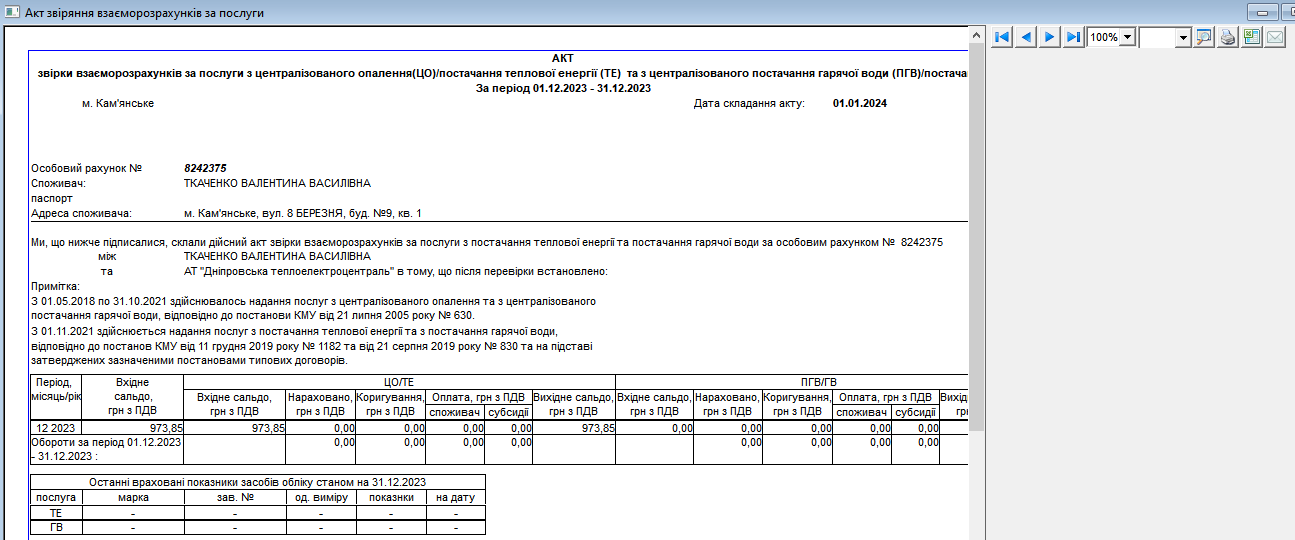The image size is (1295, 540).
Task: Jump to the last page of the report
Action: [1073, 37]
